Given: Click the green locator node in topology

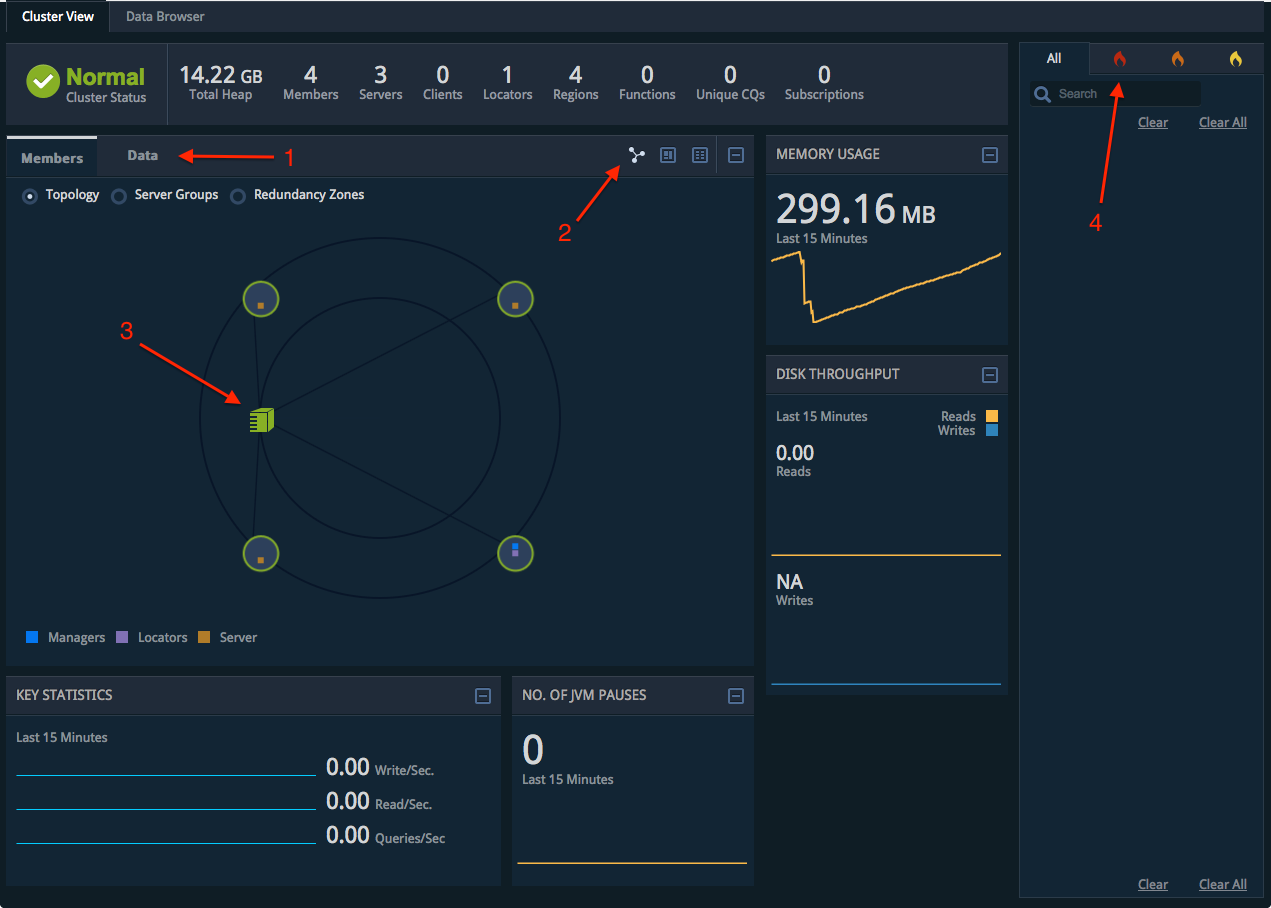Looking at the screenshot, I should coord(261,420).
